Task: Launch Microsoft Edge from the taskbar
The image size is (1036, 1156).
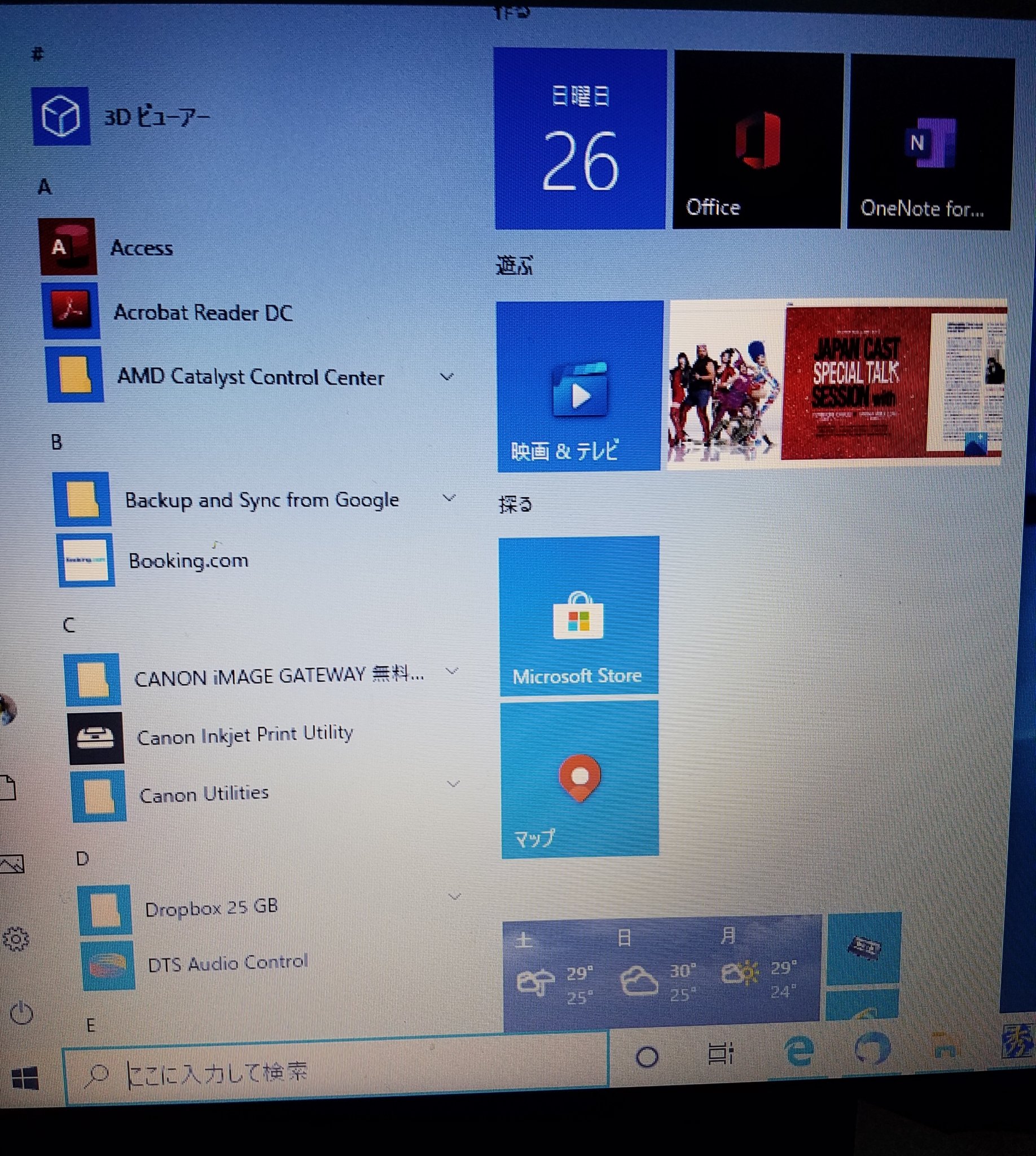Action: pos(798,1050)
